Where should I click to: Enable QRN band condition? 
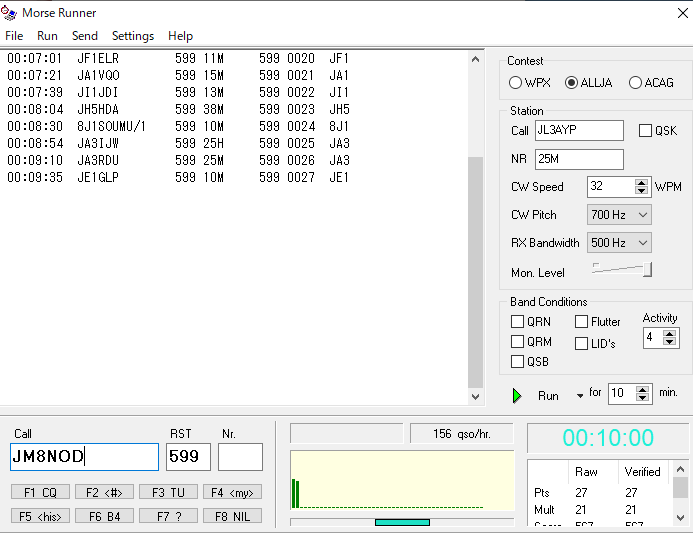[517, 322]
